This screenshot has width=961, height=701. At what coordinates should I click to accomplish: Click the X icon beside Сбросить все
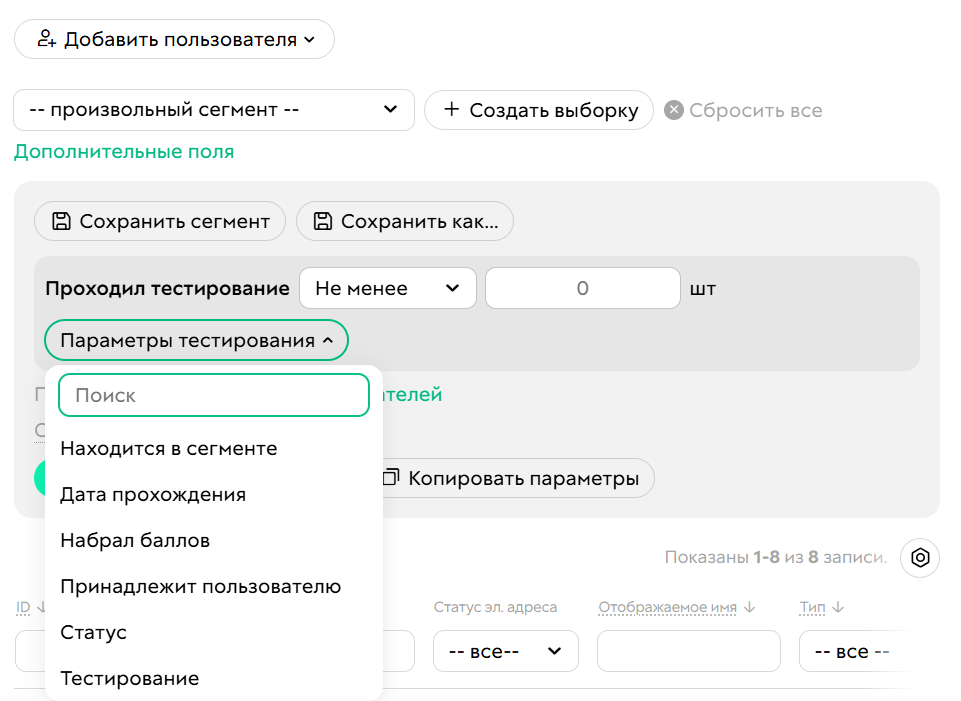[673, 110]
